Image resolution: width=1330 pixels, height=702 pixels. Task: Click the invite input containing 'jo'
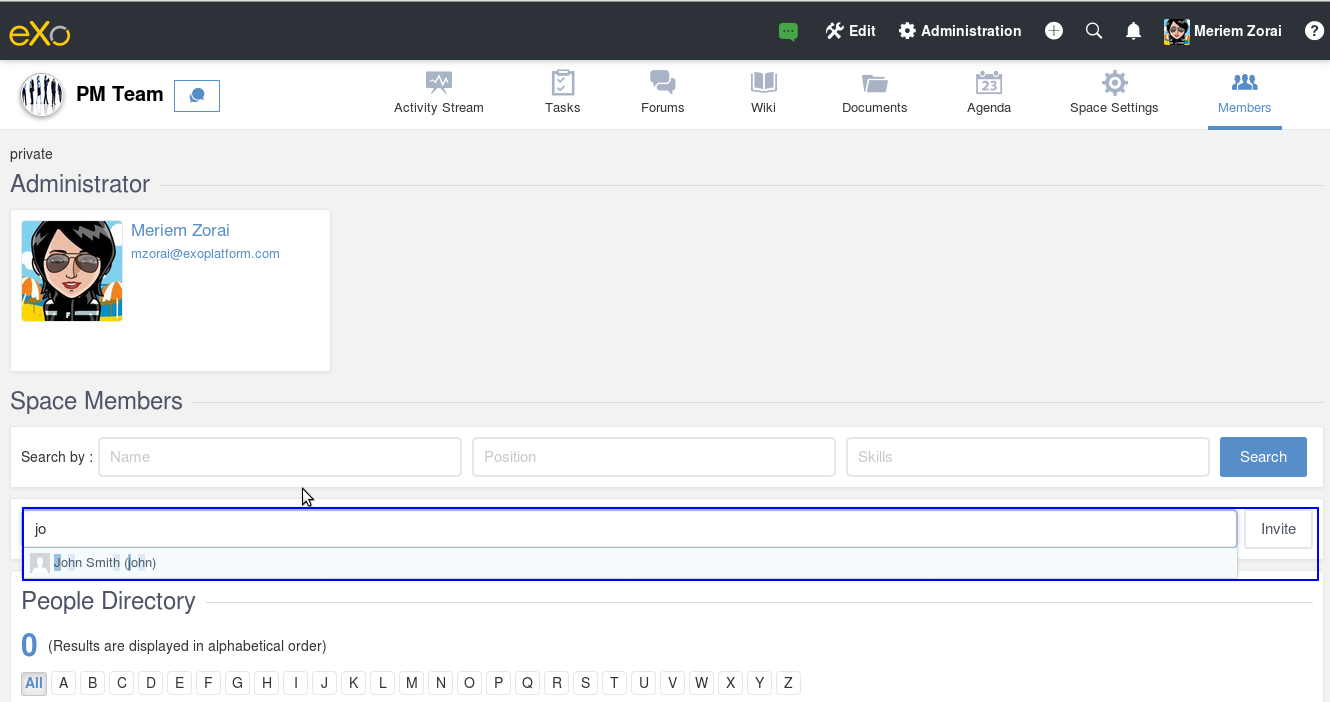(x=630, y=529)
